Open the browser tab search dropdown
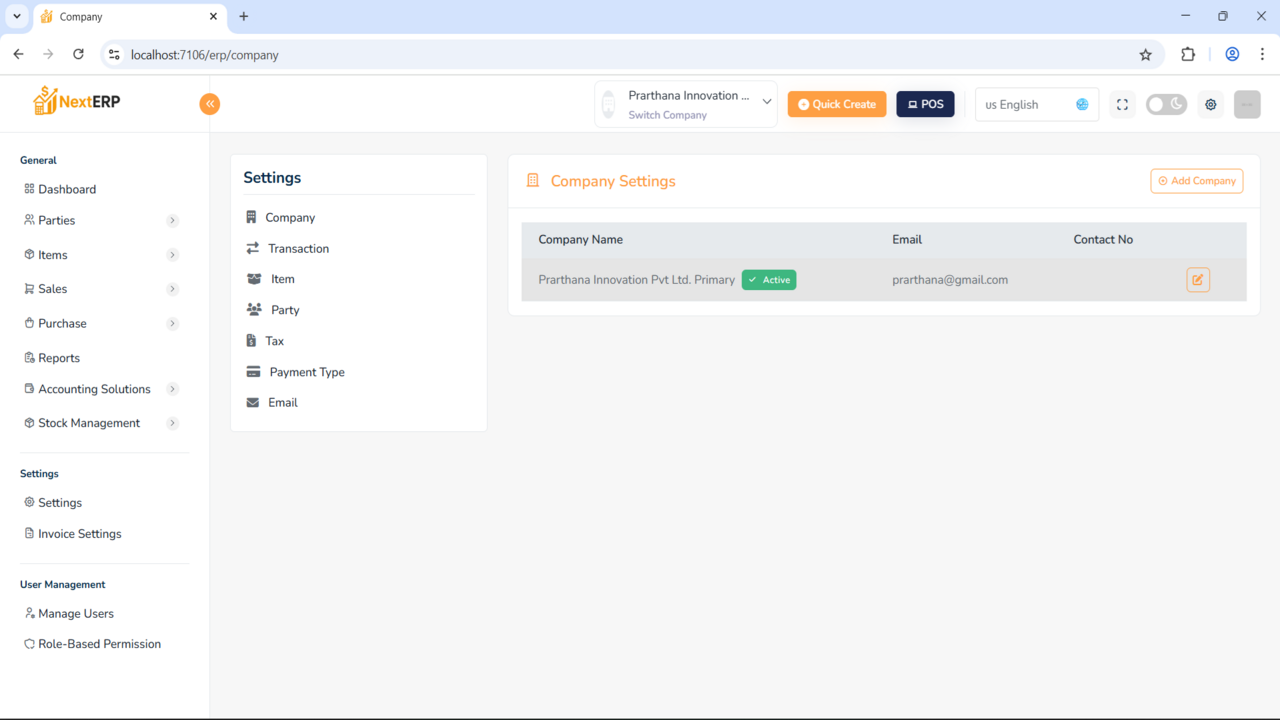Image resolution: width=1280 pixels, height=720 pixels. coord(17,16)
